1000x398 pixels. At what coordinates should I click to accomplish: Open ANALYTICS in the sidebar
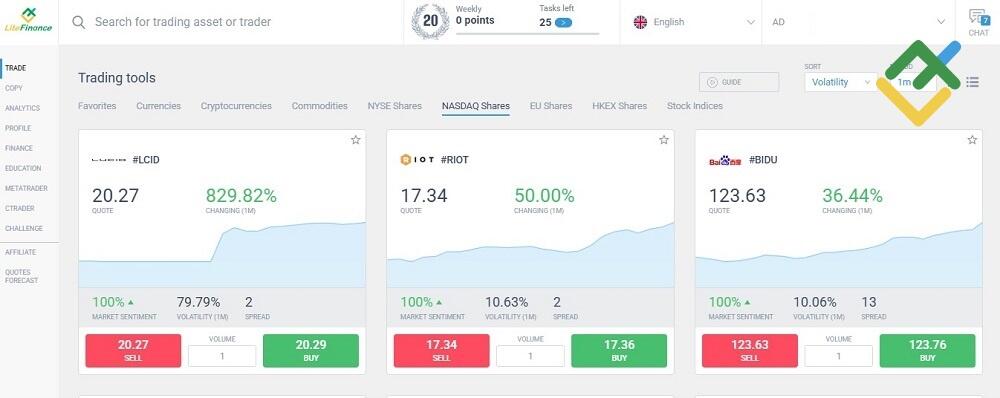click(x=22, y=108)
